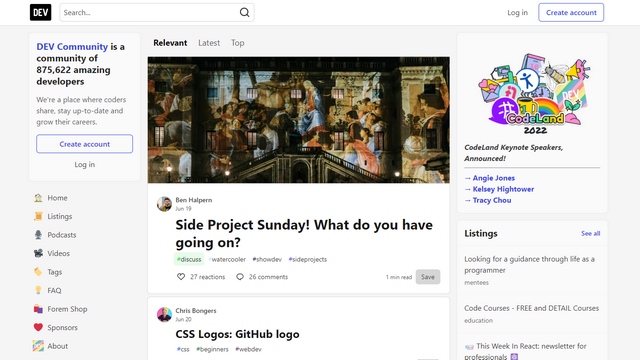Click the search magnifier icon
Screen dimensions: 640x360
pyautogui.click(x=244, y=12)
